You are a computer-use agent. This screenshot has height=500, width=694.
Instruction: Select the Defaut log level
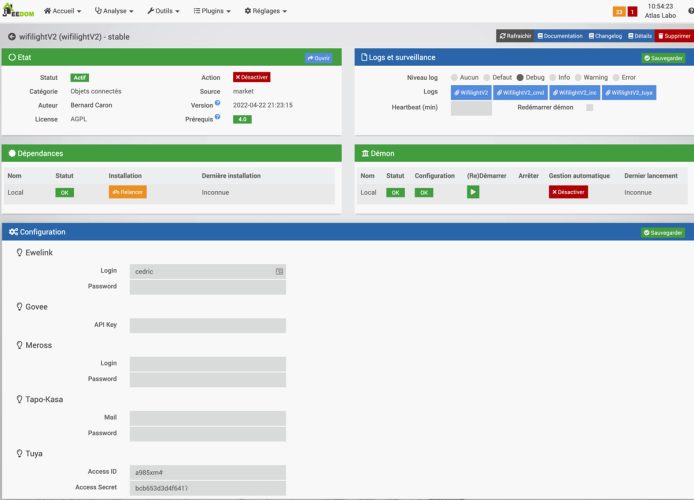(487, 77)
